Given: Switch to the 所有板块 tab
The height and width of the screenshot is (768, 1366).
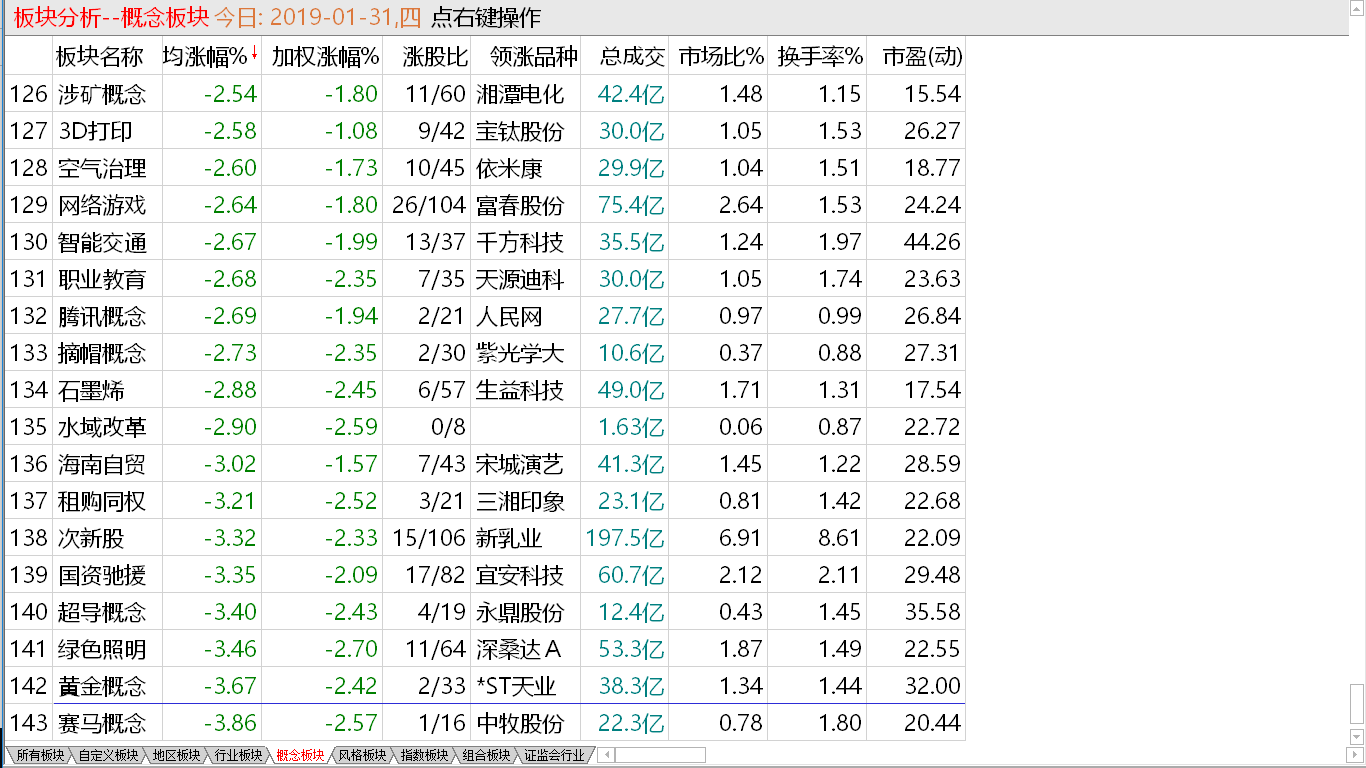Looking at the screenshot, I should 38,755.
